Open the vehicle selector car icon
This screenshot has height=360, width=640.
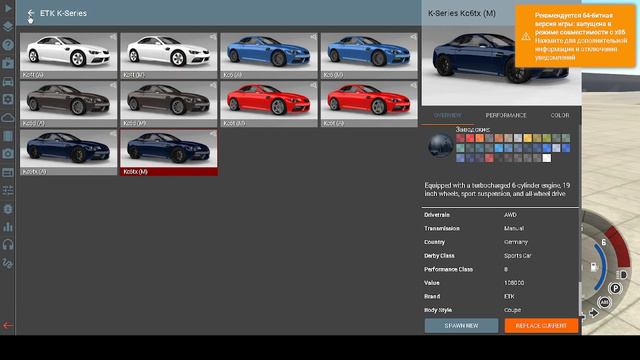click(x=8, y=82)
